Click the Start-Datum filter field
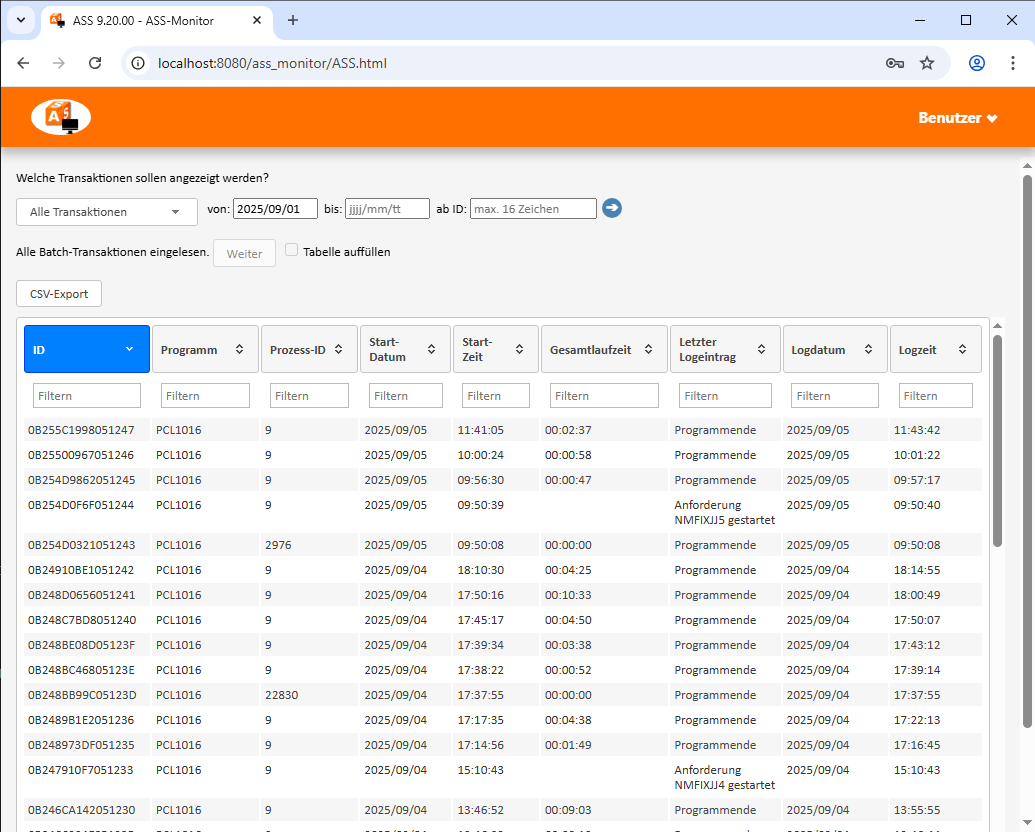 [x=405, y=396]
